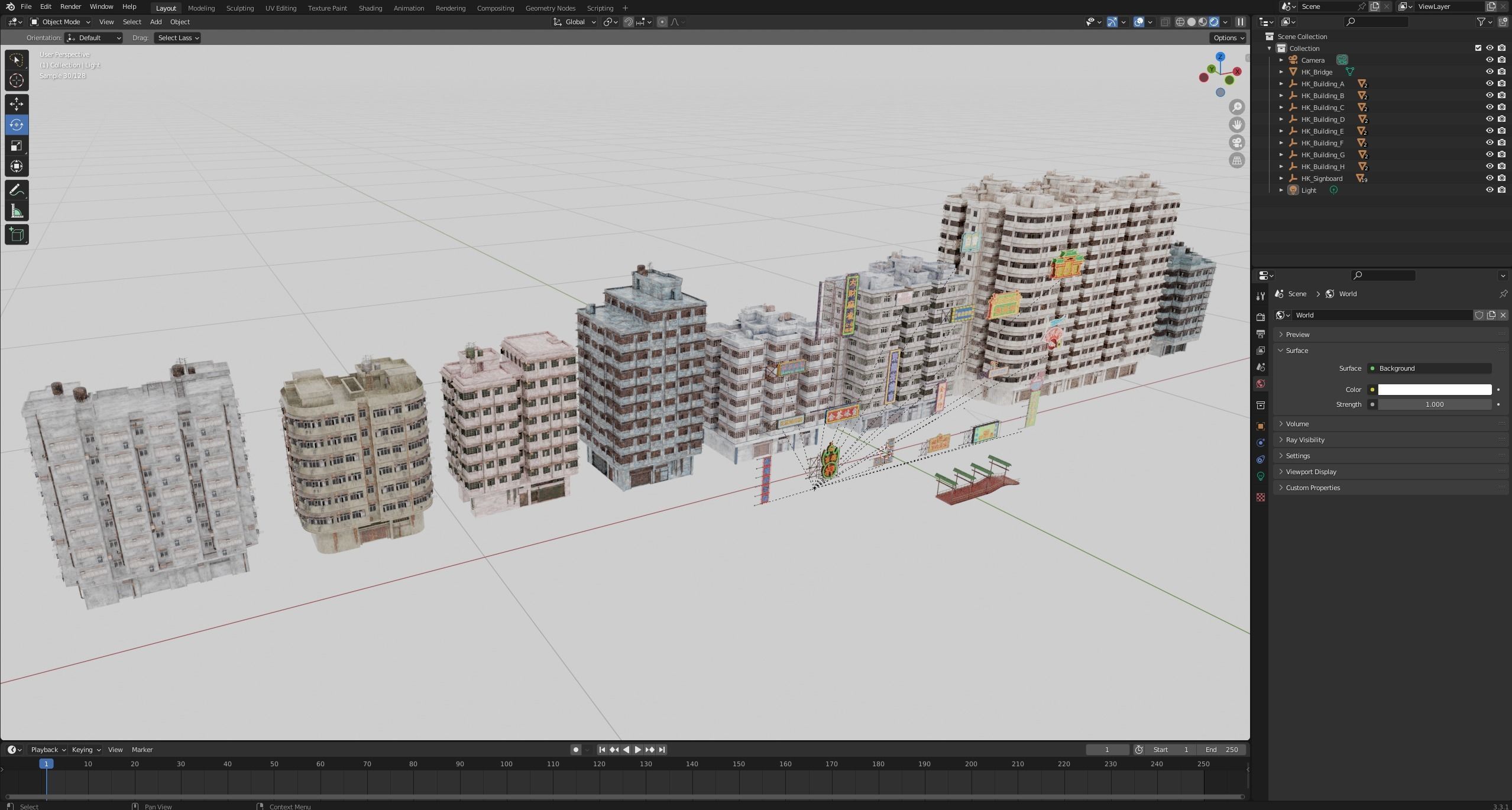Click the Background surface shader button
Viewport: 1512px width, 810px height.
[1429, 368]
